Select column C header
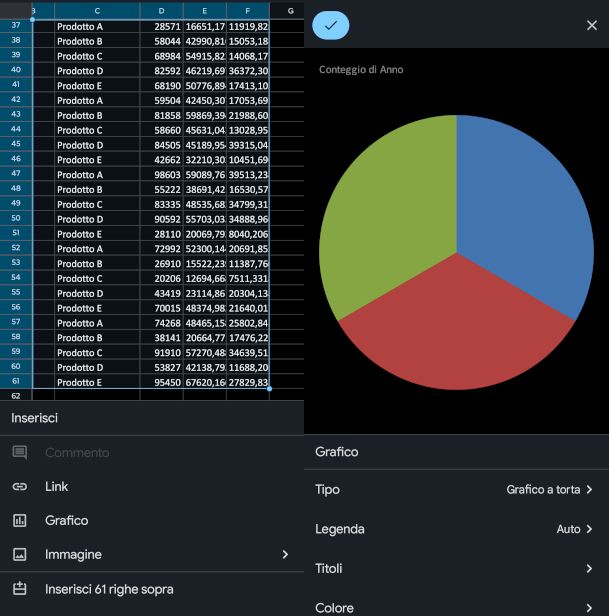Image resolution: width=610 pixels, height=616 pixels. pos(97,11)
